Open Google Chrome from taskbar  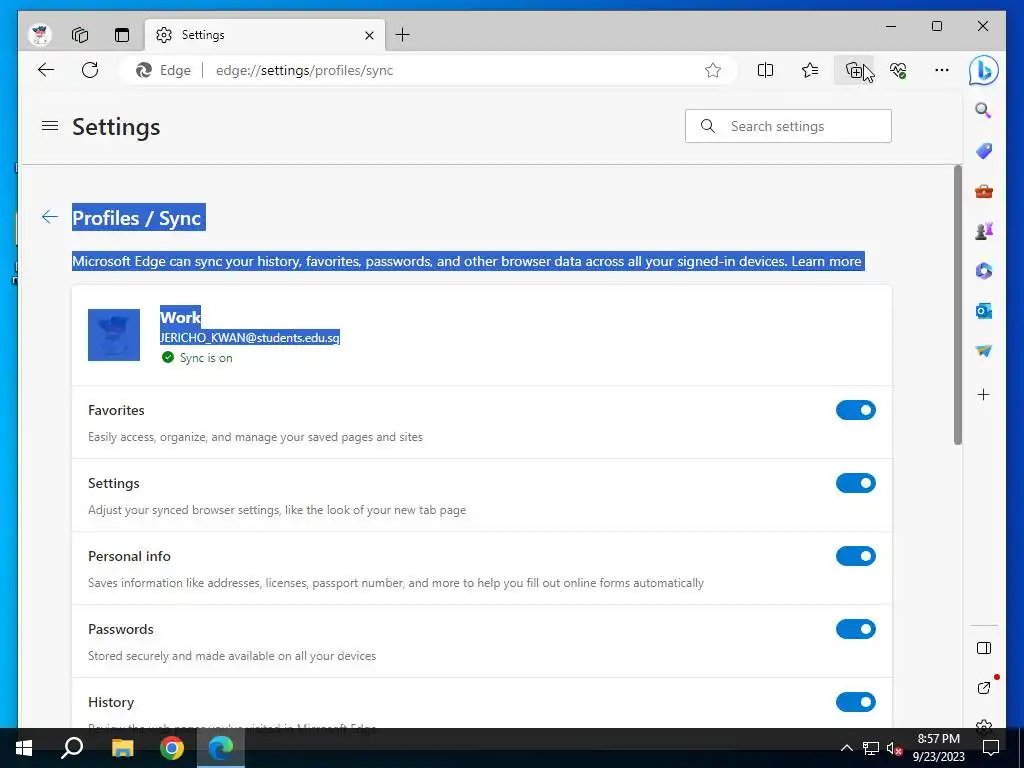pyautogui.click(x=172, y=748)
